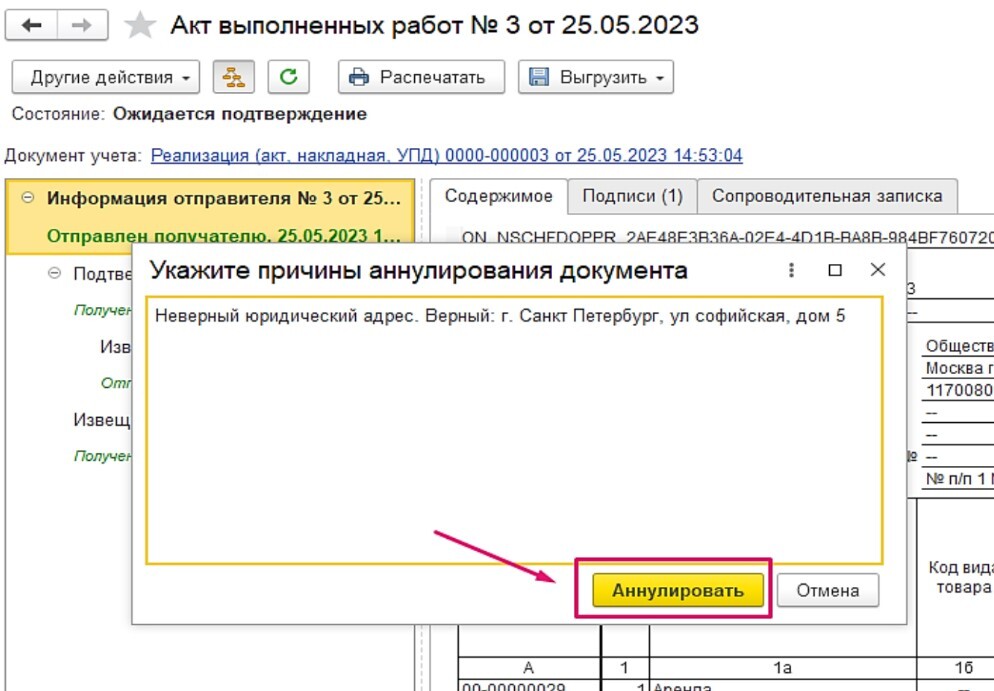The height and width of the screenshot is (691, 994).
Task: Collapse the Информация отправителя tree node
Action: (27, 199)
